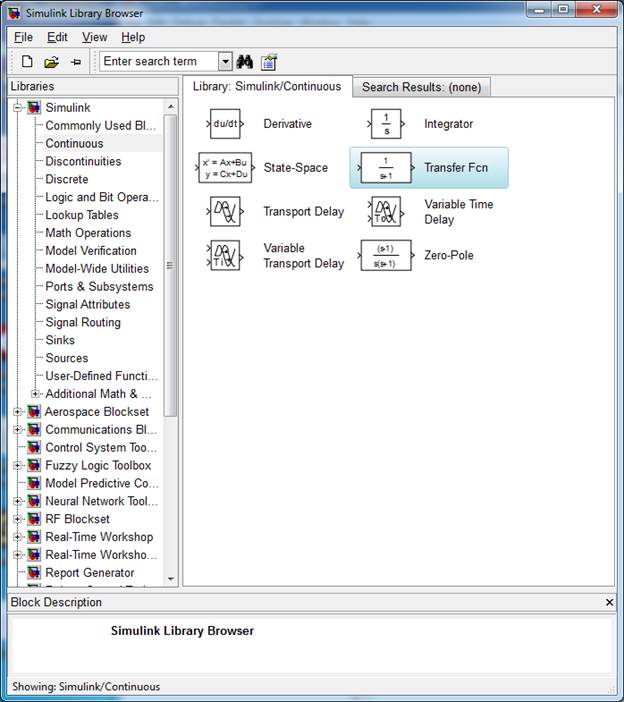Select the Transfer Fcn block icon
This screenshot has width=624, height=702.
coord(385,168)
